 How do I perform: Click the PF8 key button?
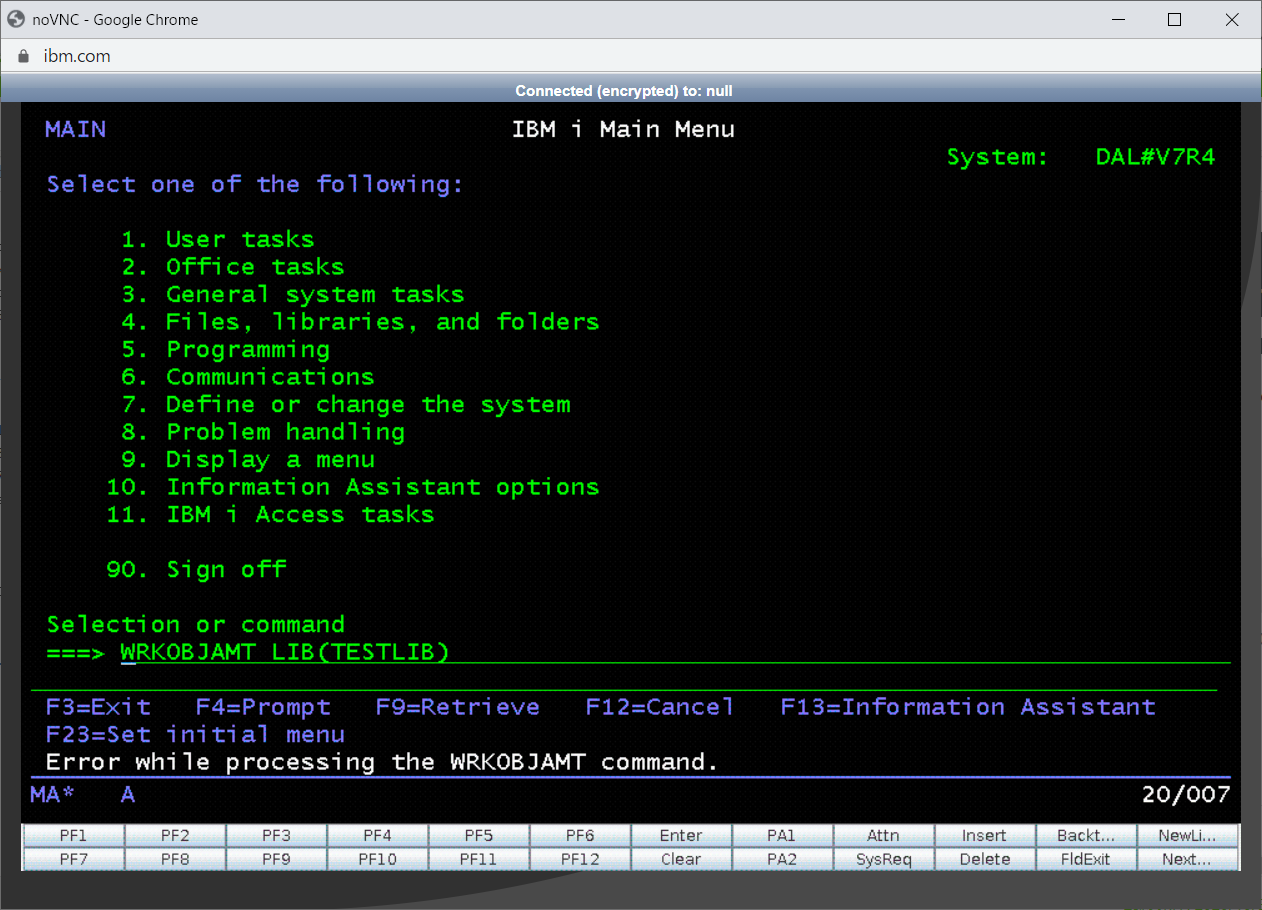175,859
